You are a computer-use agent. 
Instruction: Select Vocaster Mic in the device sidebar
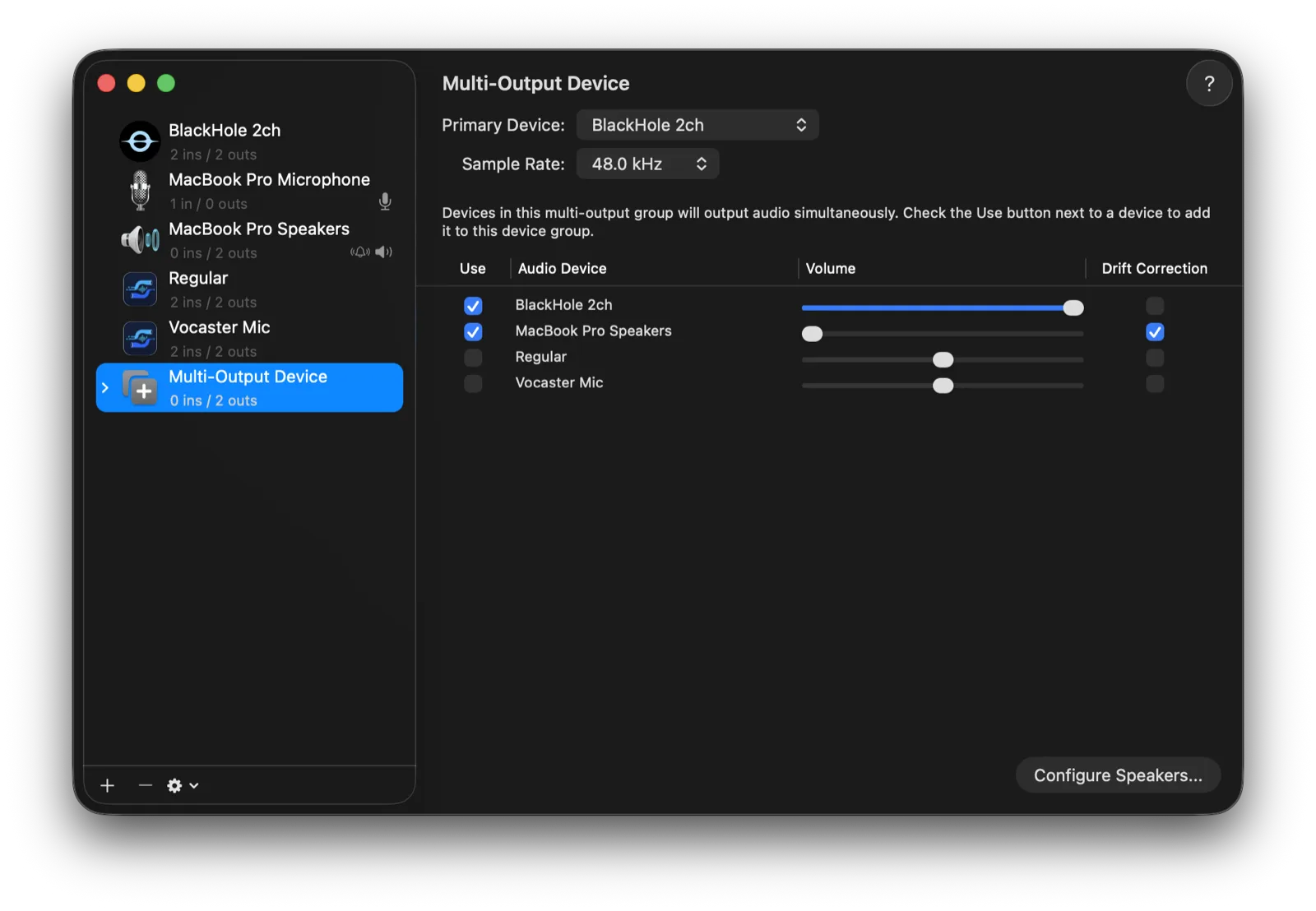(249, 338)
